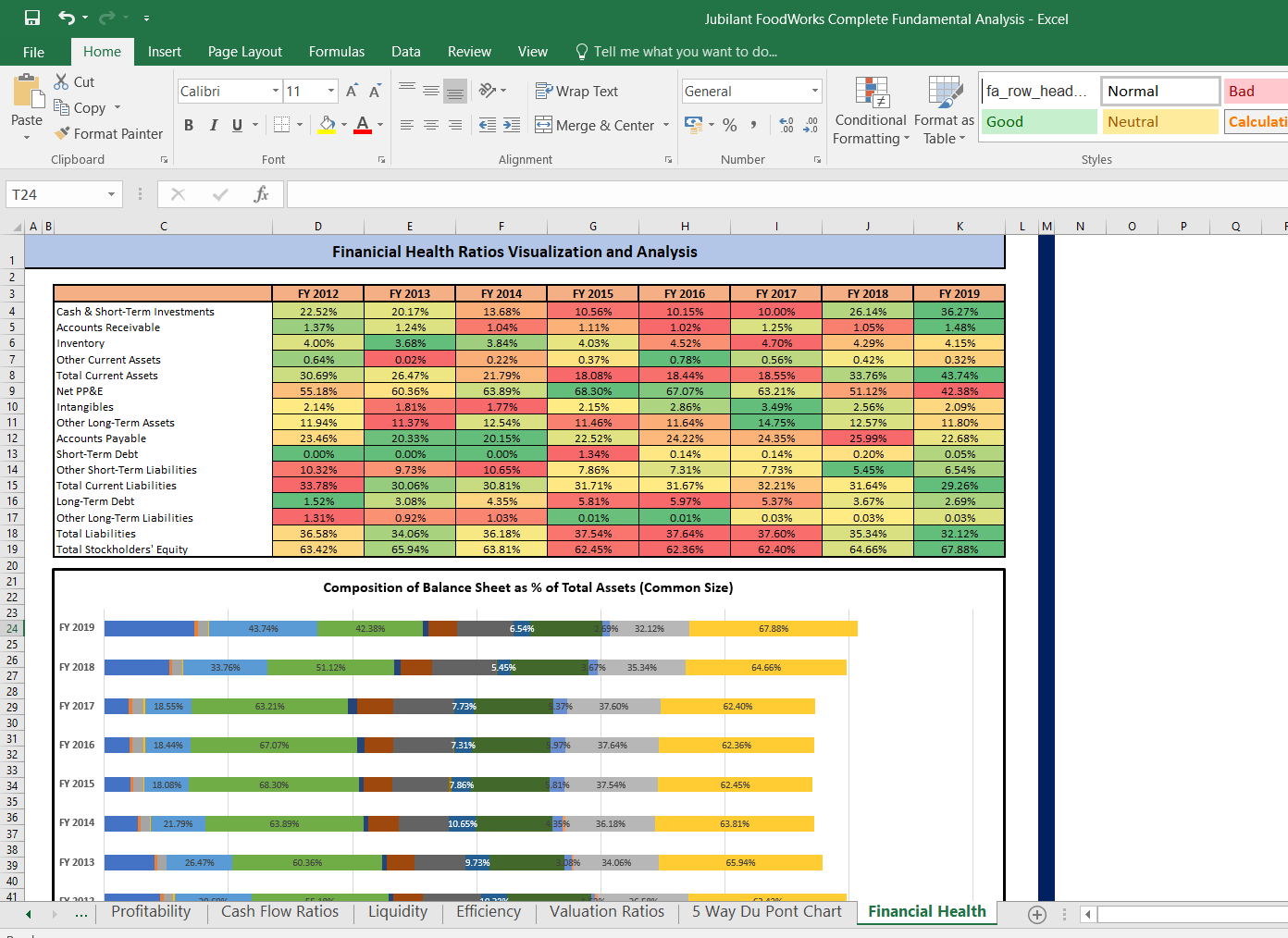The width and height of the screenshot is (1288, 938).
Task: Select all cells with corner triangle
Action: point(18,227)
